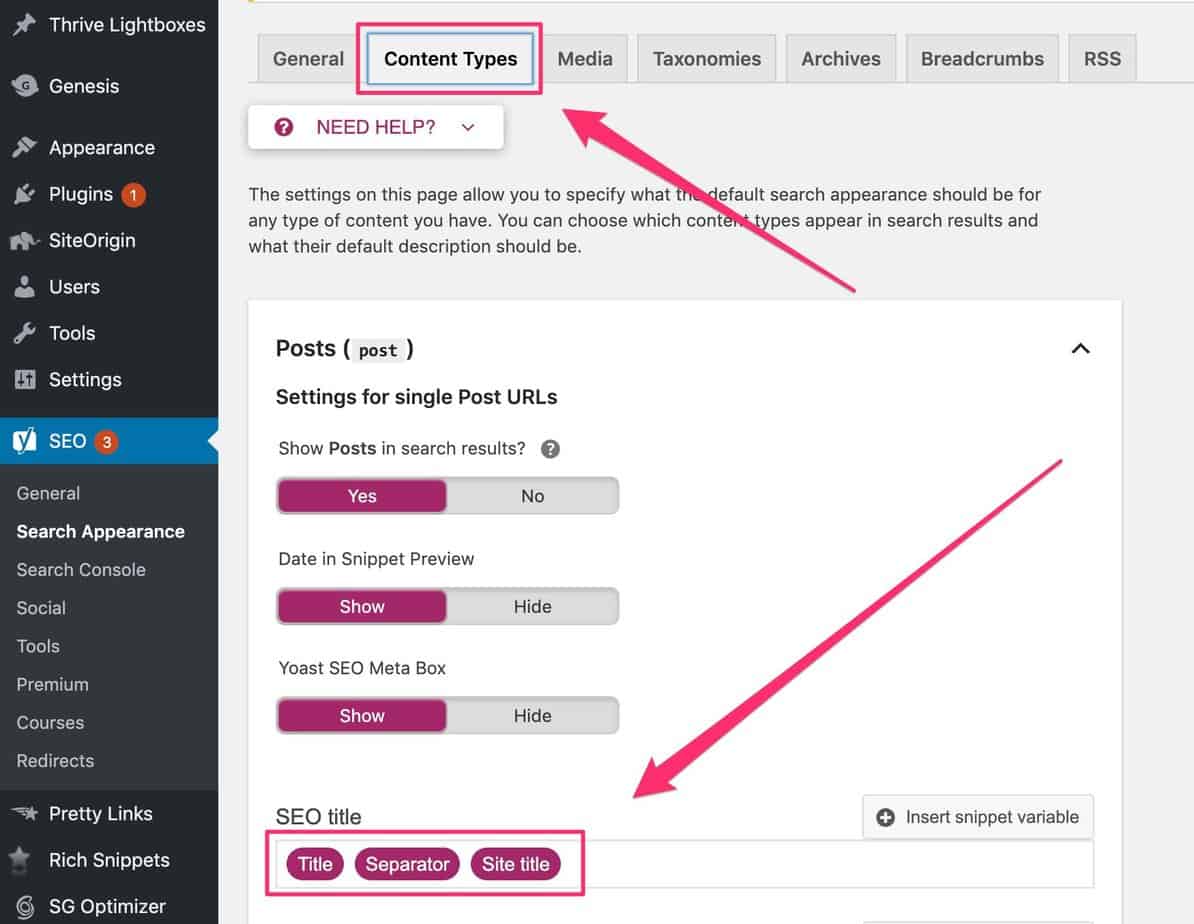Click the SiteOrigin icon in sidebar

tap(24, 241)
